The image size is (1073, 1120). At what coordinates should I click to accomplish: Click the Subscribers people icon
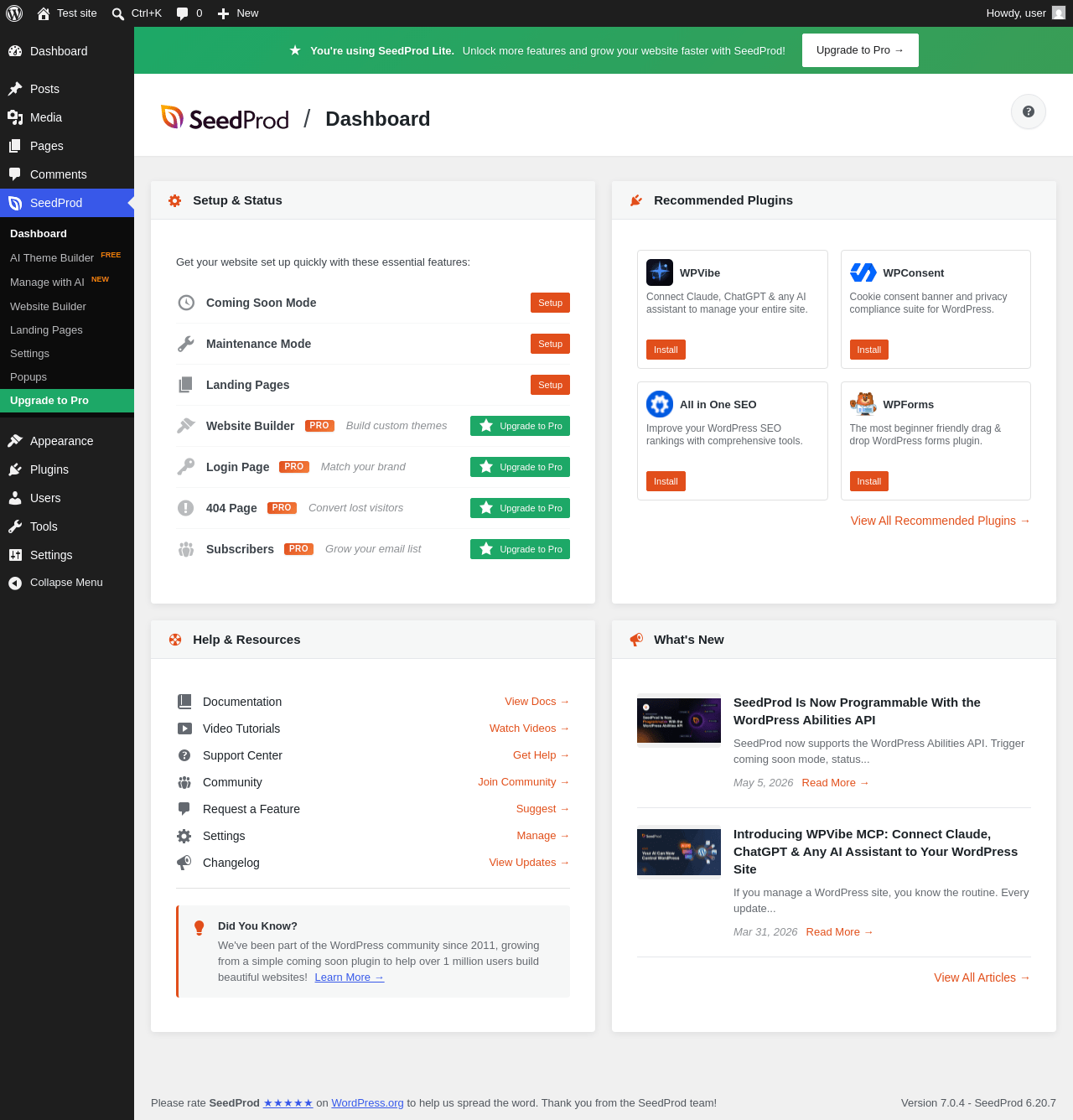pos(186,549)
